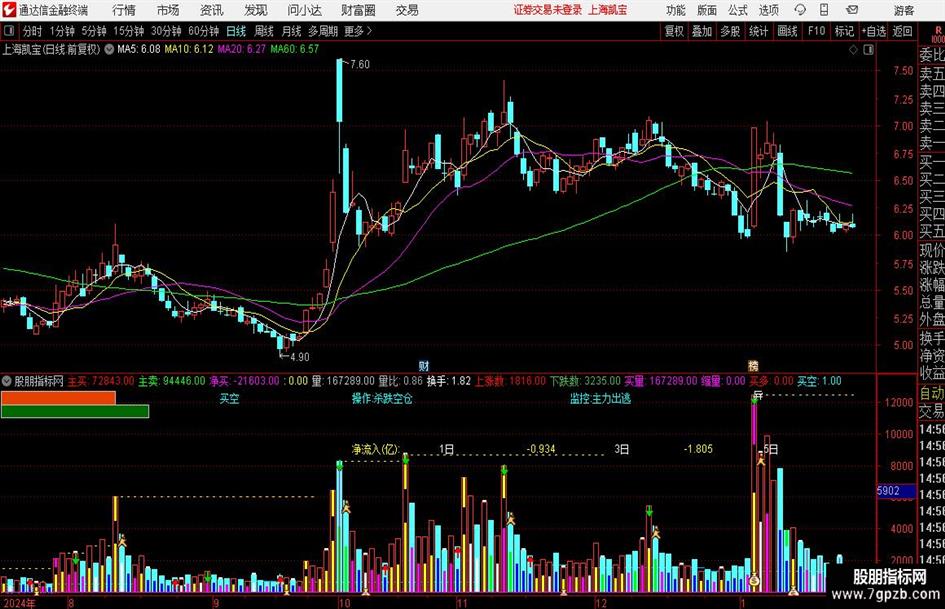The width and height of the screenshot is (945, 609).
Task: Open the 问小达 menu
Action: pos(304,10)
